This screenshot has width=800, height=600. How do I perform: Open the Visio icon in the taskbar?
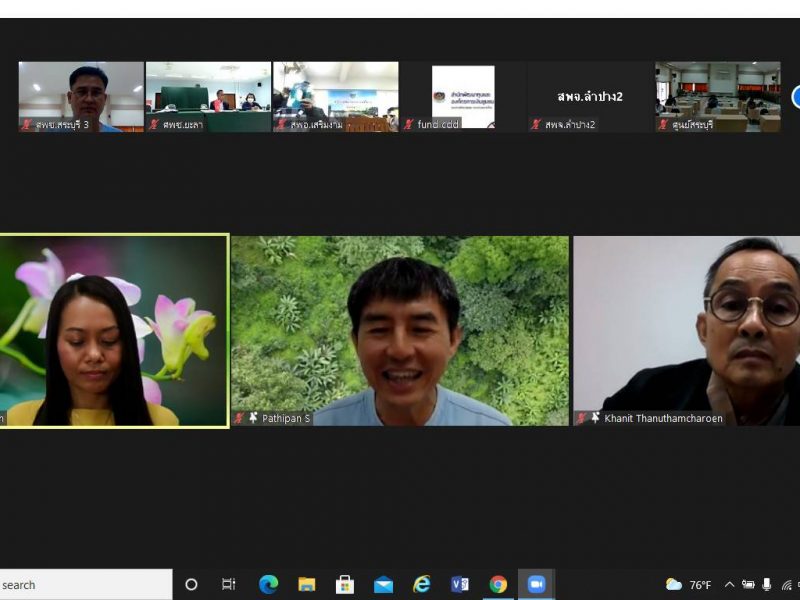(x=460, y=585)
